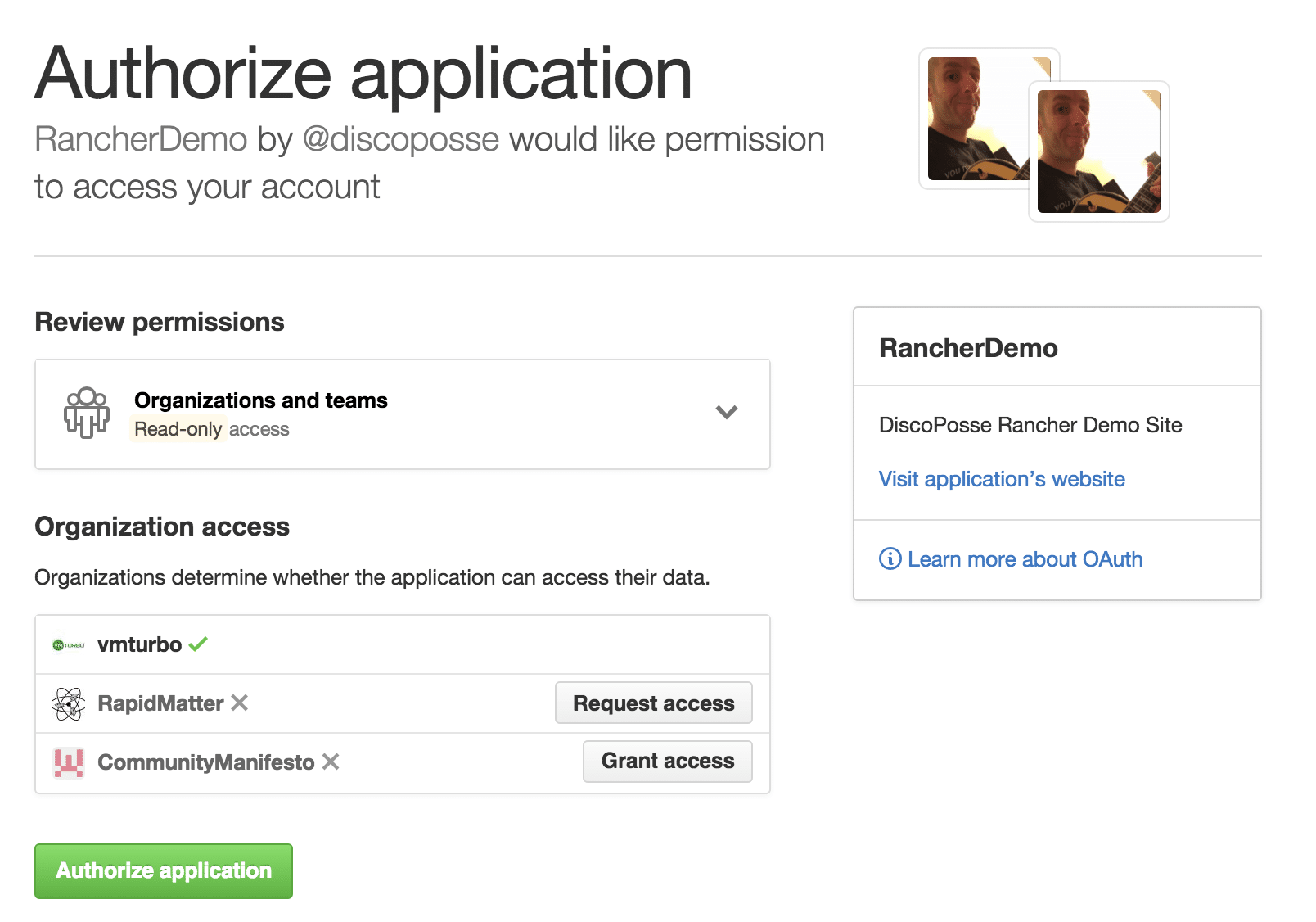
Task: Open the Learn more about OAuth link
Action: pos(1025,559)
